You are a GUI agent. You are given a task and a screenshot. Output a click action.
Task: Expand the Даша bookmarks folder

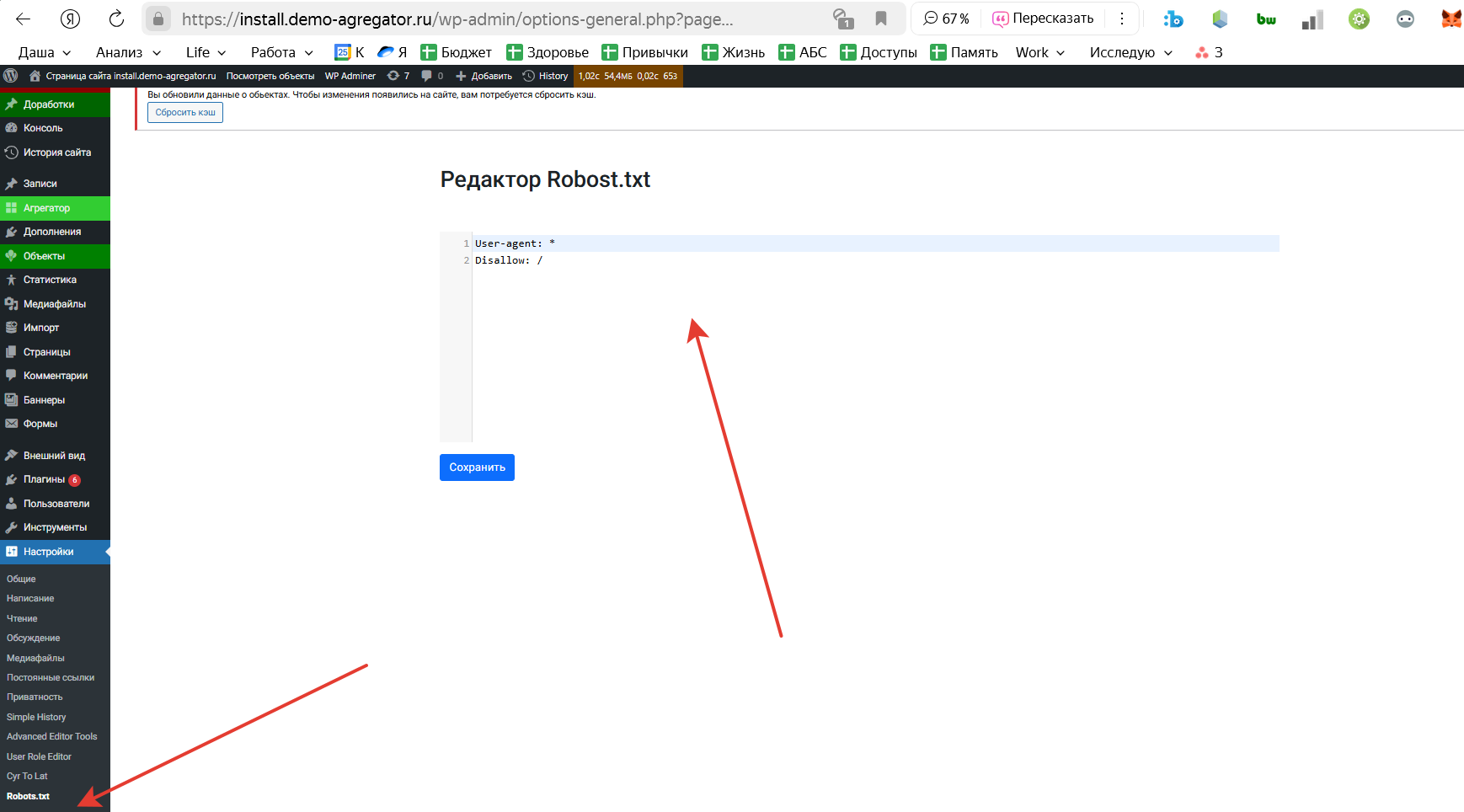click(45, 52)
